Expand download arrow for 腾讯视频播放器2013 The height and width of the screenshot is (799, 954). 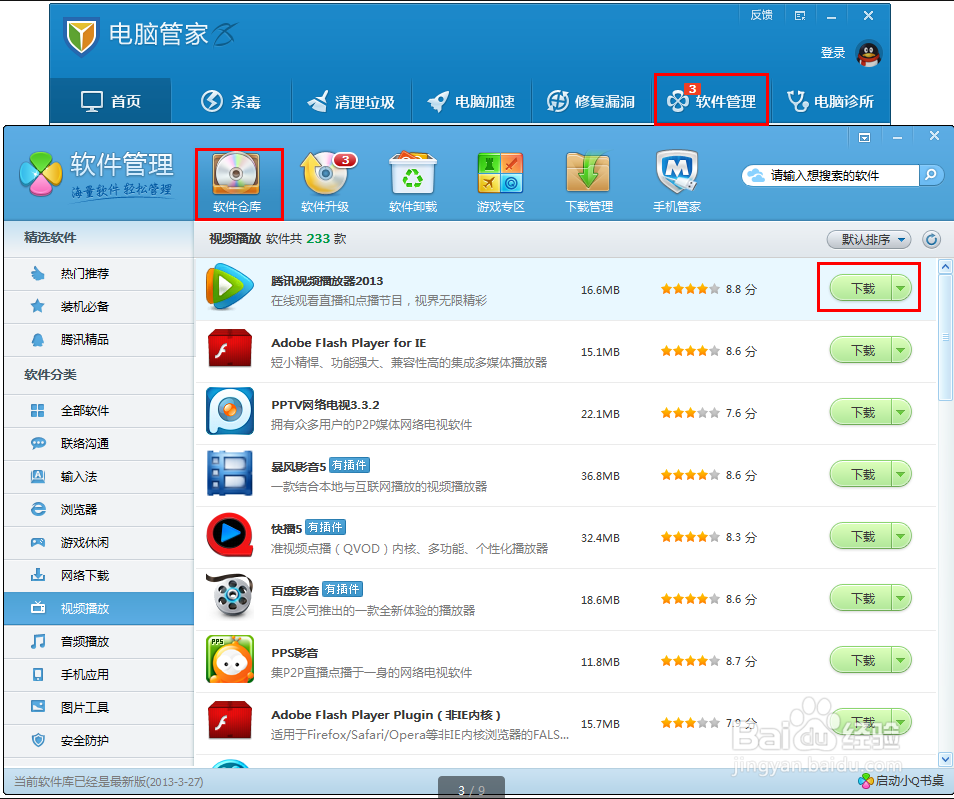pos(901,288)
